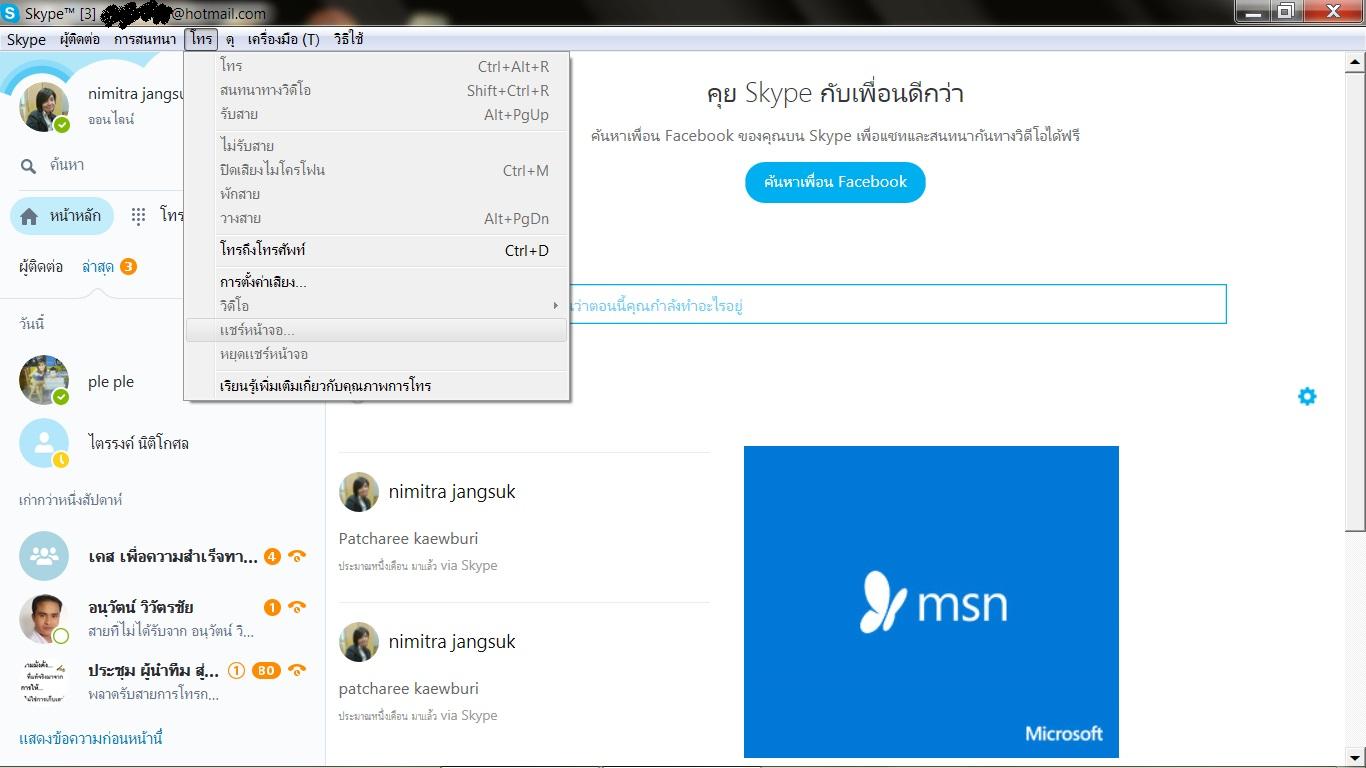Click offline status ring on อนุวัตน์ avatar
The height and width of the screenshot is (768, 1366).
[61, 635]
